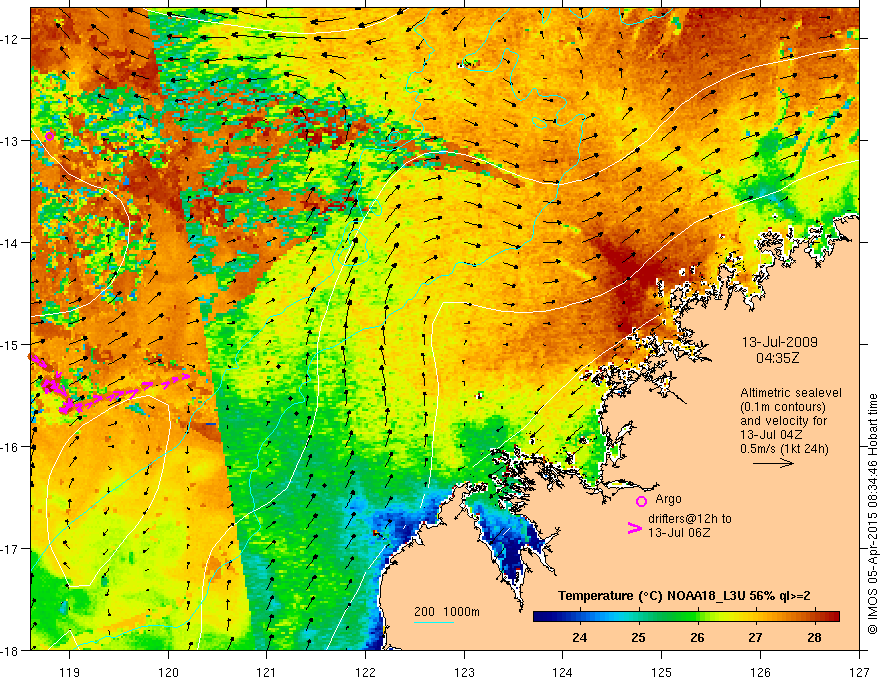
Task: Click the drifters magenta arrowhead legend symbol
Action: pos(635,528)
